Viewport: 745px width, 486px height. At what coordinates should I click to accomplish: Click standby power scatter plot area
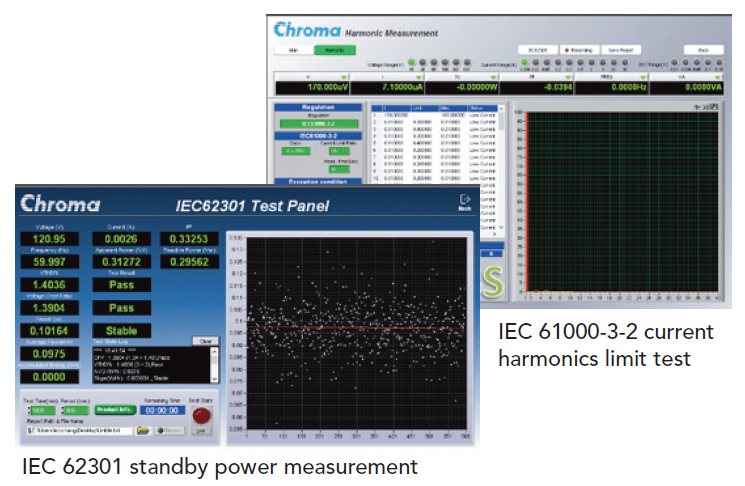(356, 333)
